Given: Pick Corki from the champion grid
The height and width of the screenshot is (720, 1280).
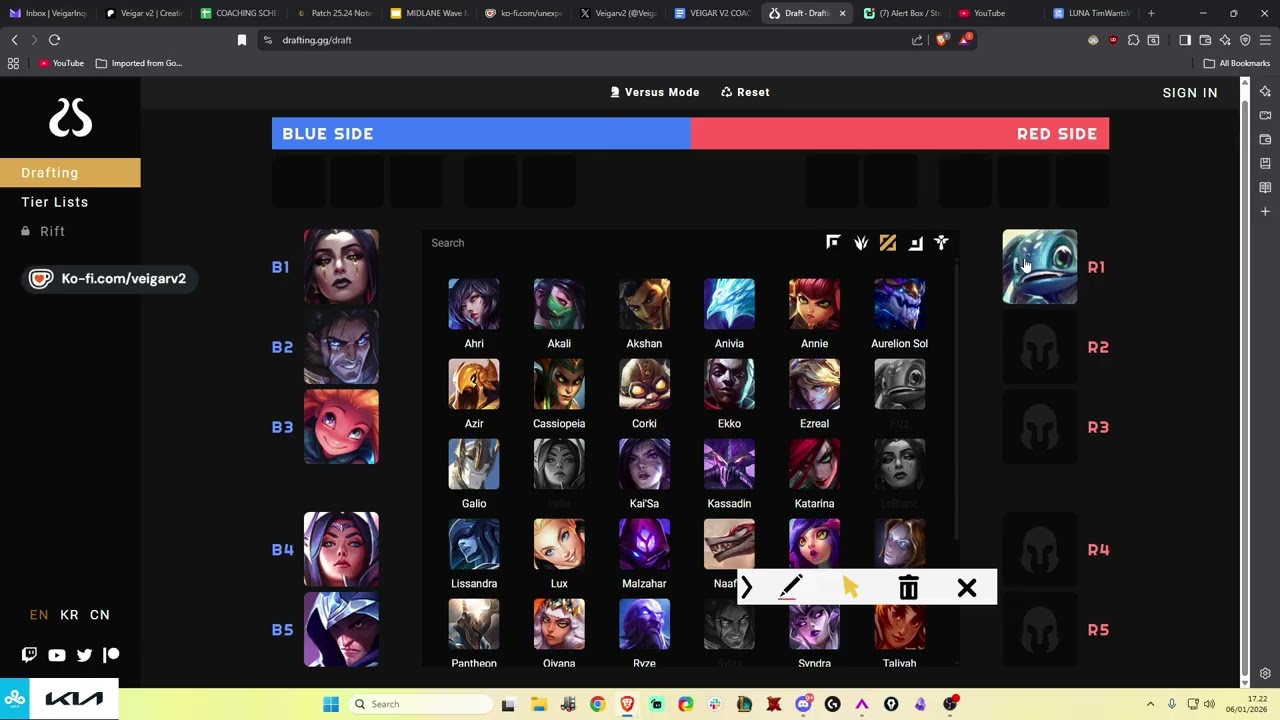Looking at the screenshot, I should 644,384.
